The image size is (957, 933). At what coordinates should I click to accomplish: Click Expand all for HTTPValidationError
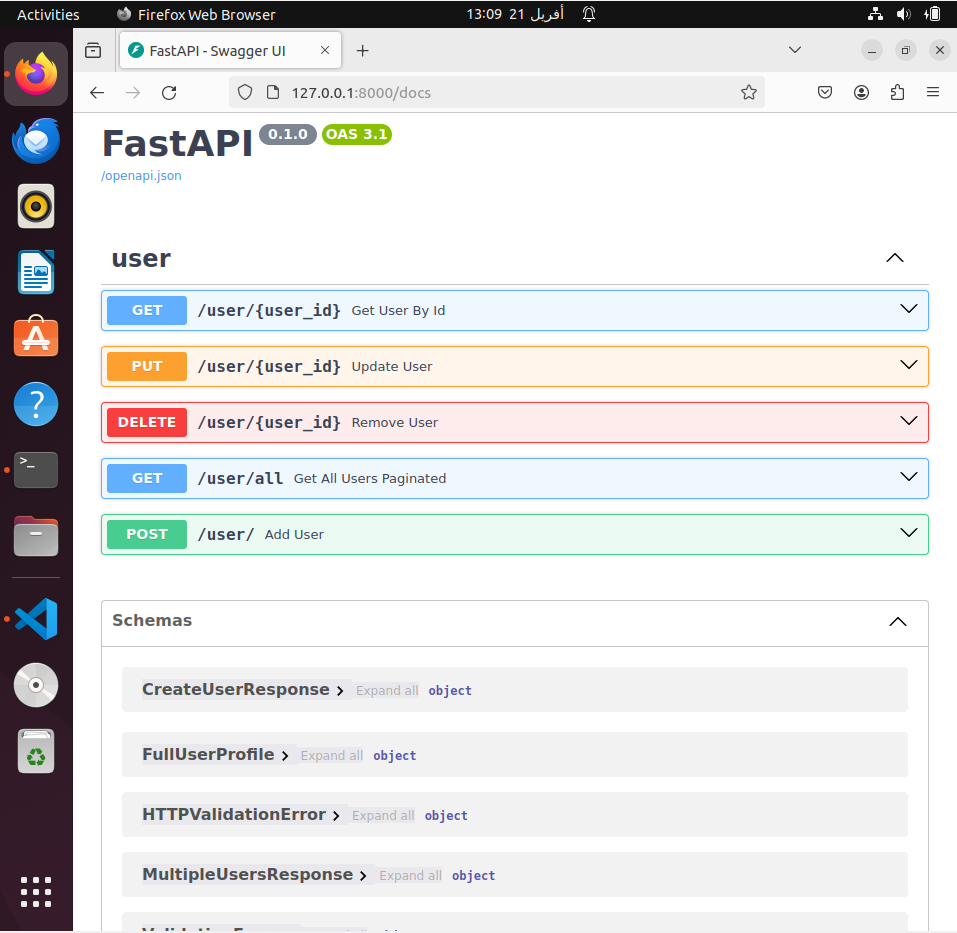coord(383,816)
